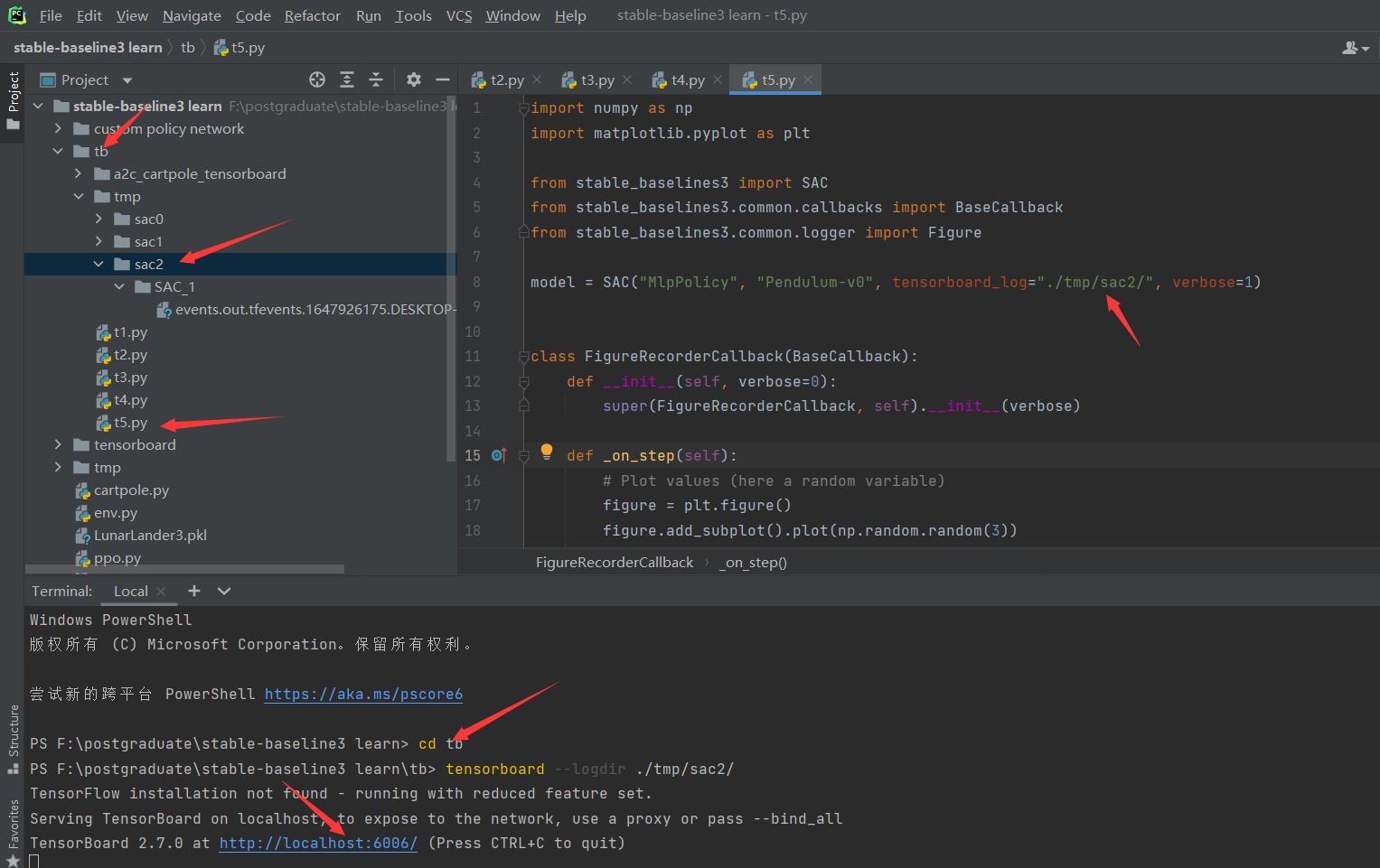This screenshot has height=868, width=1380.
Task: Click the override gutter marker on line 15
Action: (499, 455)
